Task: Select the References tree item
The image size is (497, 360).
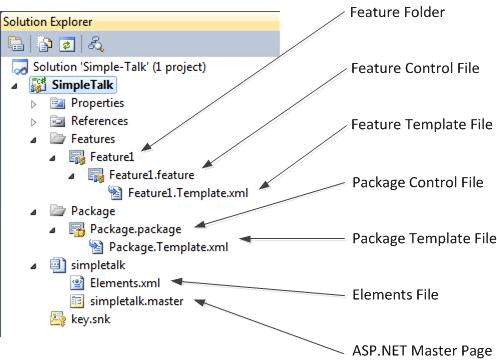Action: click(x=100, y=121)
